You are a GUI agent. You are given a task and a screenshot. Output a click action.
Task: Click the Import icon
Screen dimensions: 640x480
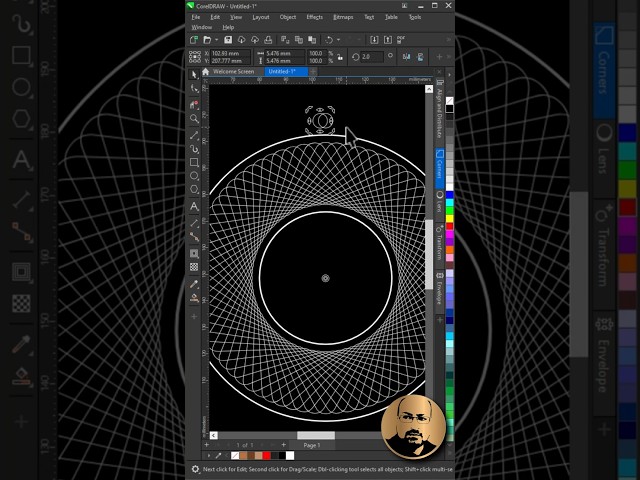[x=374, y=40]
